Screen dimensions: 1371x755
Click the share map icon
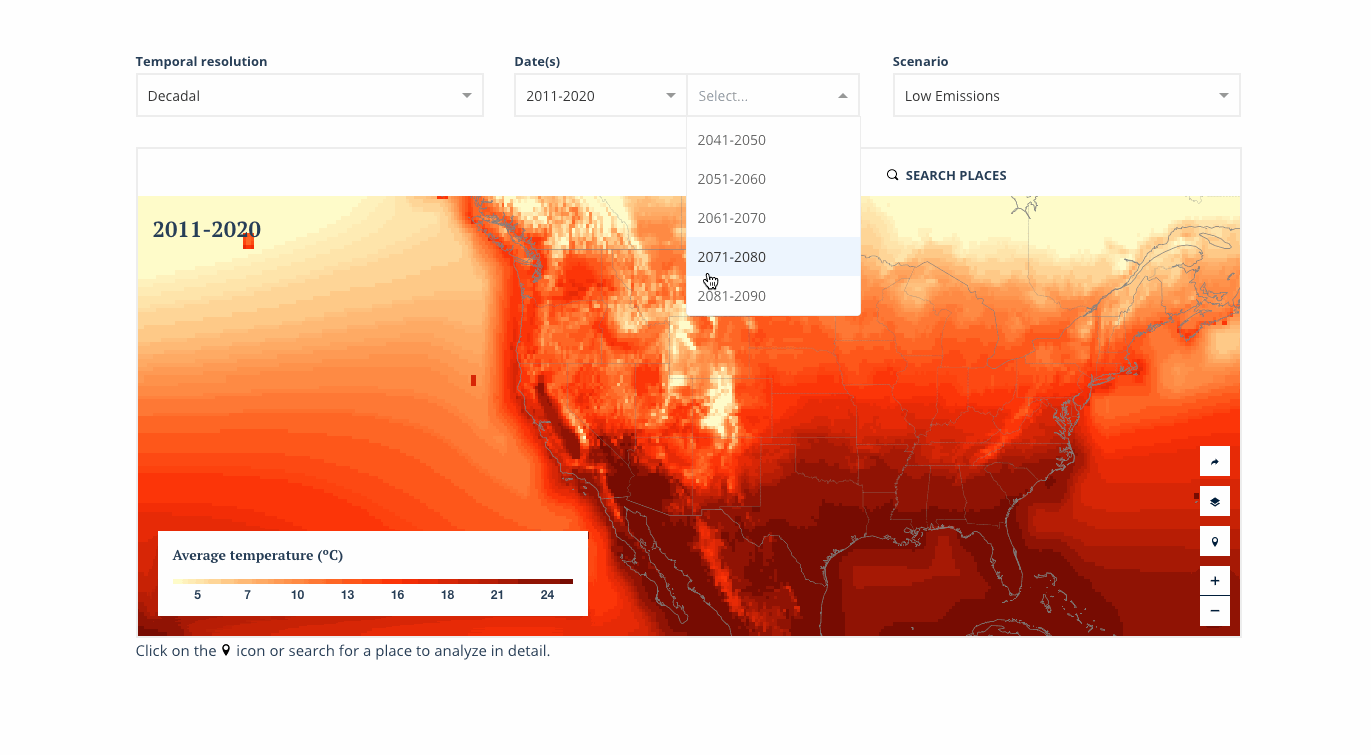coord(1214,461)
